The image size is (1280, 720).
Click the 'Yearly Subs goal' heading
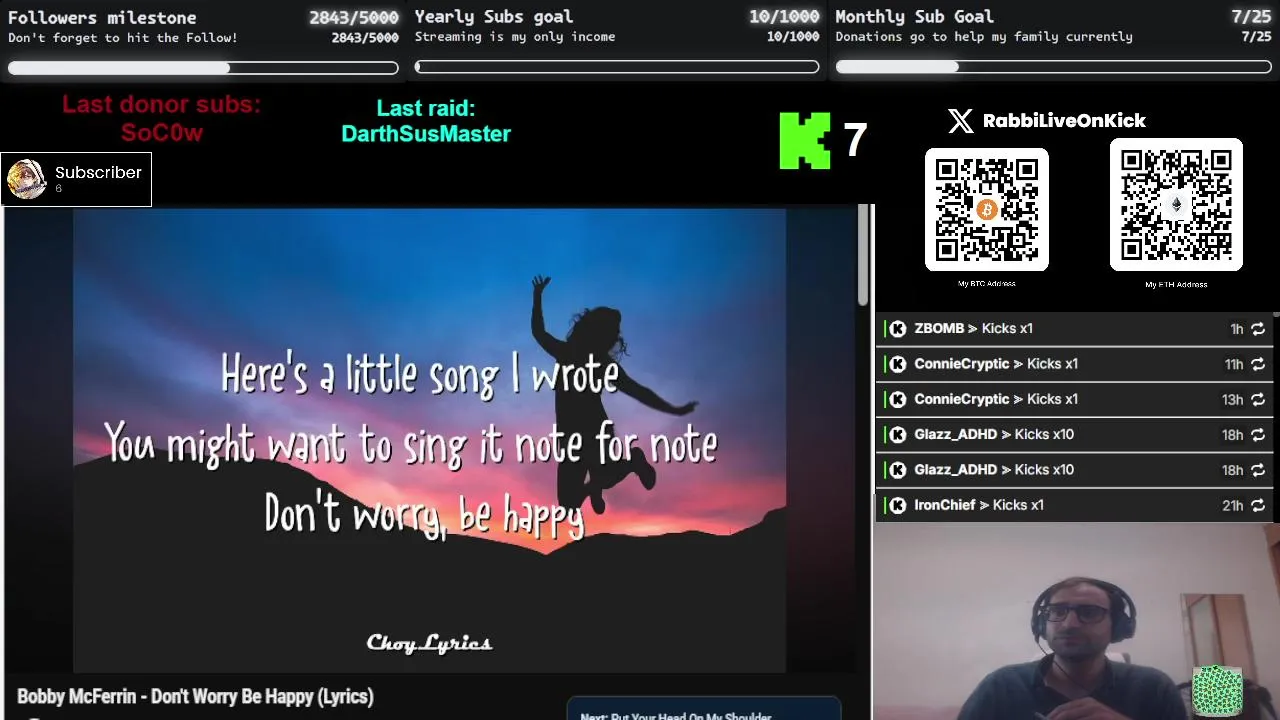494,17
